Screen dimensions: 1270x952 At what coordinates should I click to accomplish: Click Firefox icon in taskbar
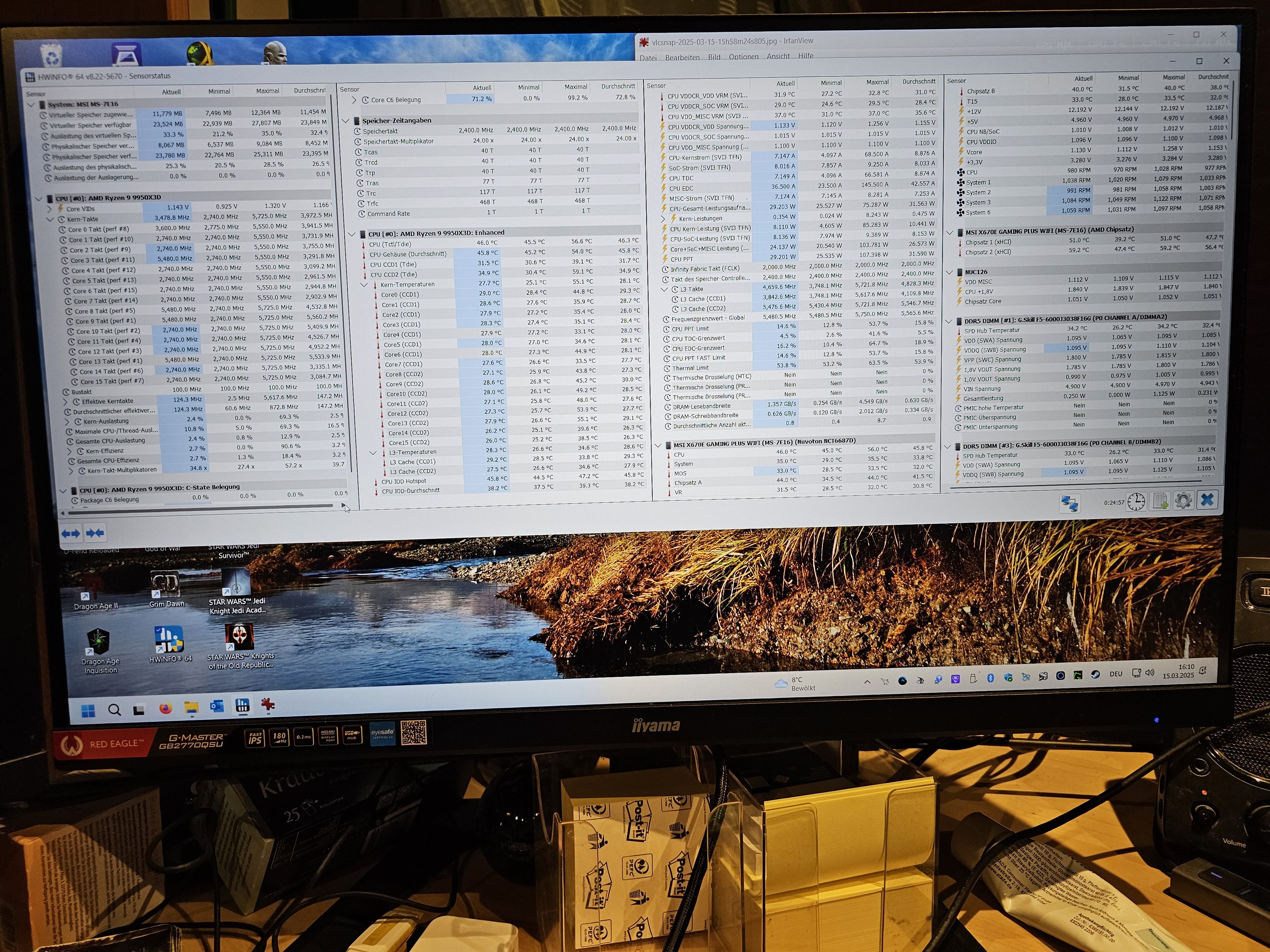165,709
